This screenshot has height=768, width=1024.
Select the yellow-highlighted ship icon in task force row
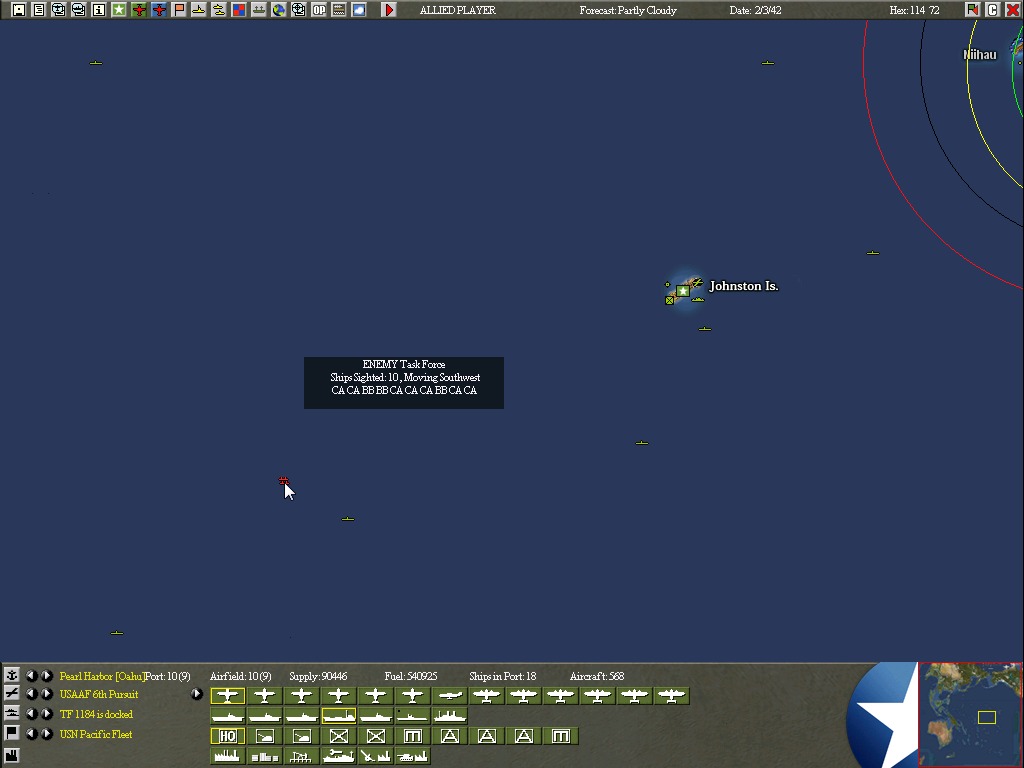pyautogui.click(x=338, y=716)
